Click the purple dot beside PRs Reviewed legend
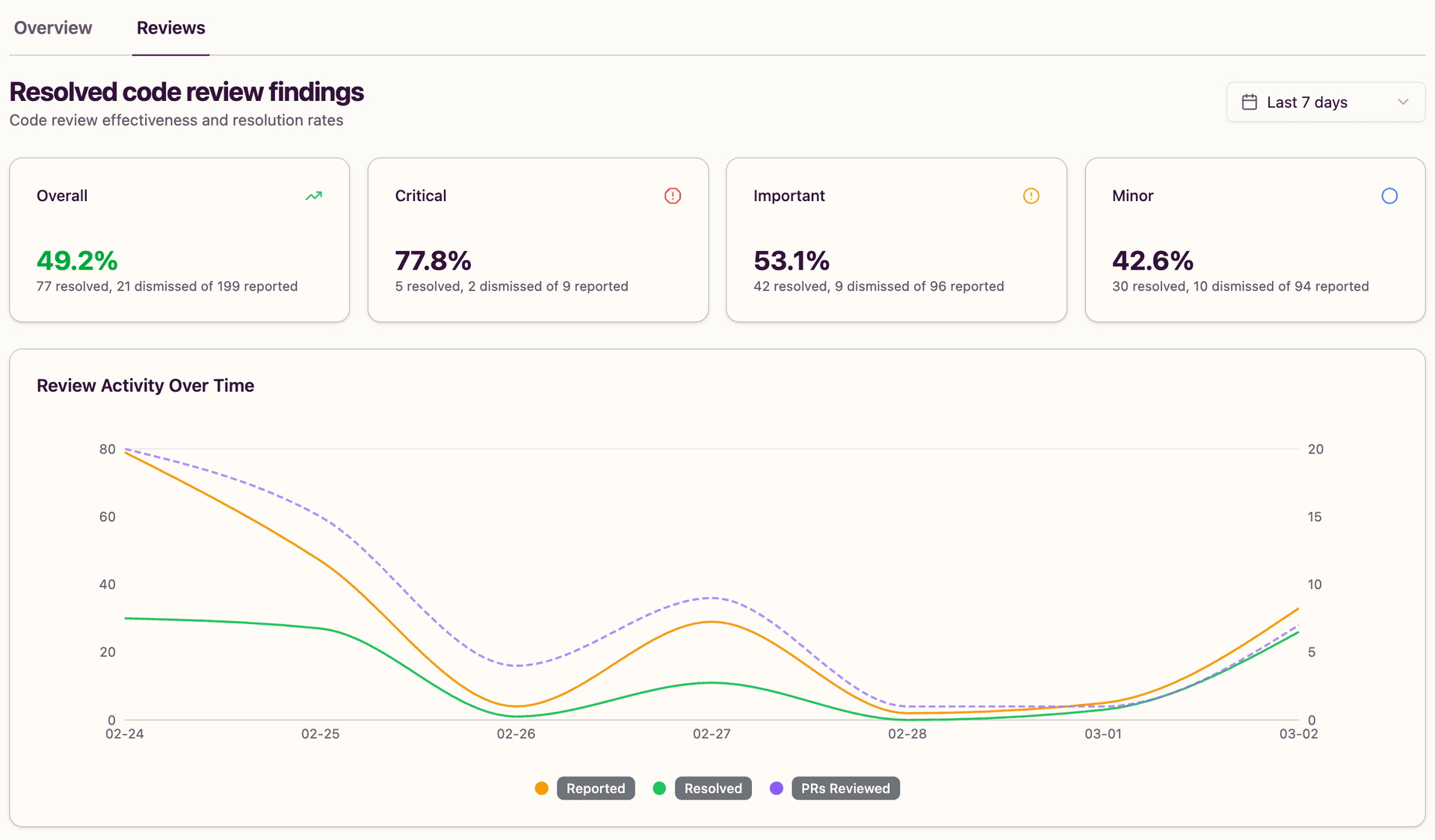Image resolution: width=1435 pixels, height=840 pixels. click(x=777, y=788)
